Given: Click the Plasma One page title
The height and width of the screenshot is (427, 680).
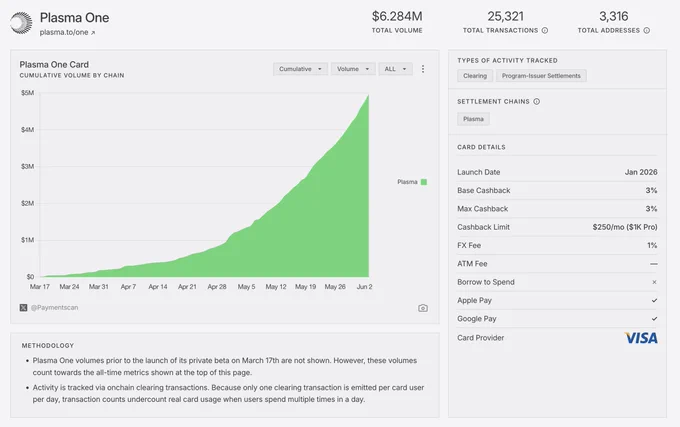Looking at the screenshot, I should pos(75,18).
